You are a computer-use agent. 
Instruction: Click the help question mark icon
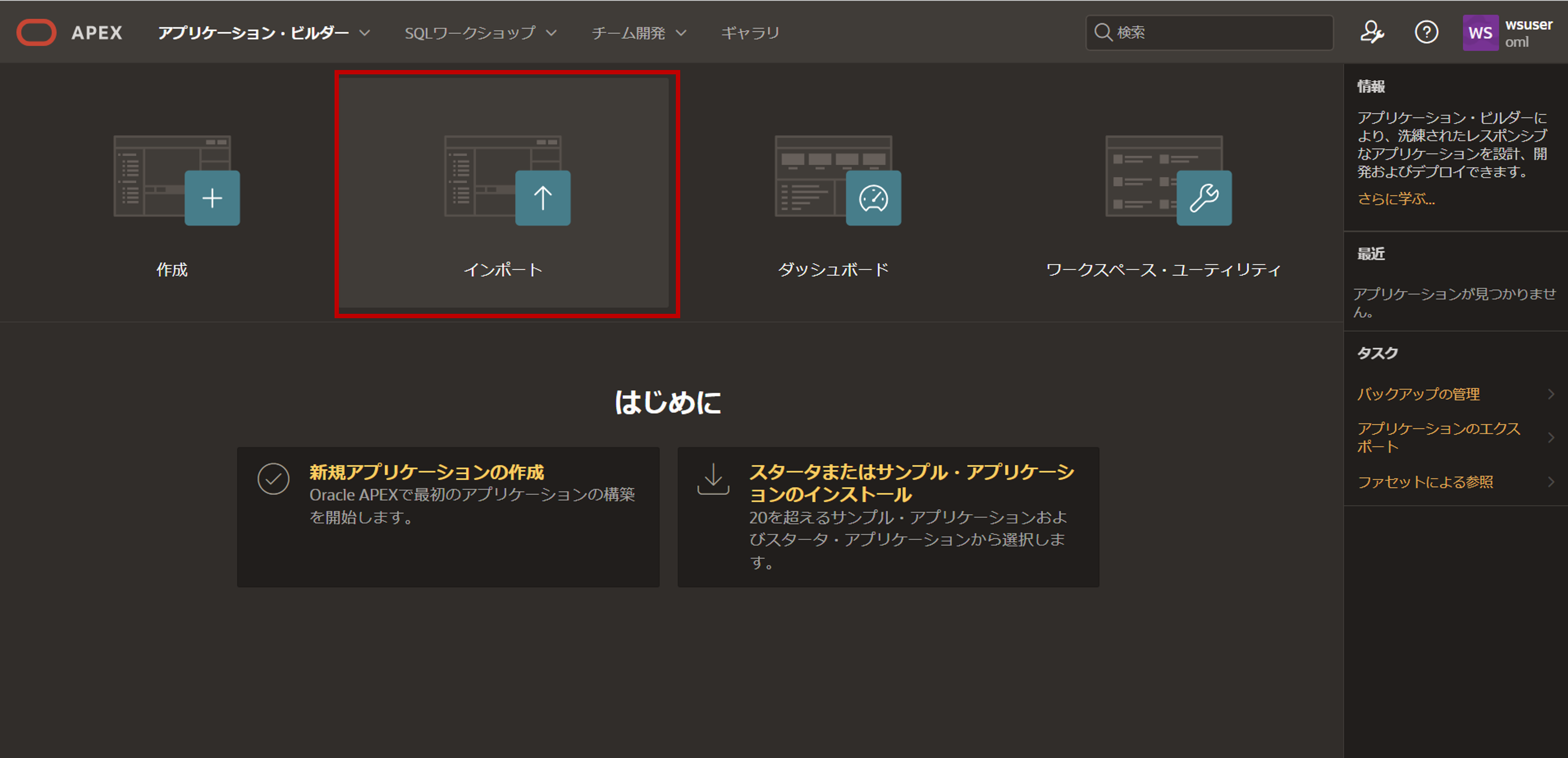(x=1427, y=32)
